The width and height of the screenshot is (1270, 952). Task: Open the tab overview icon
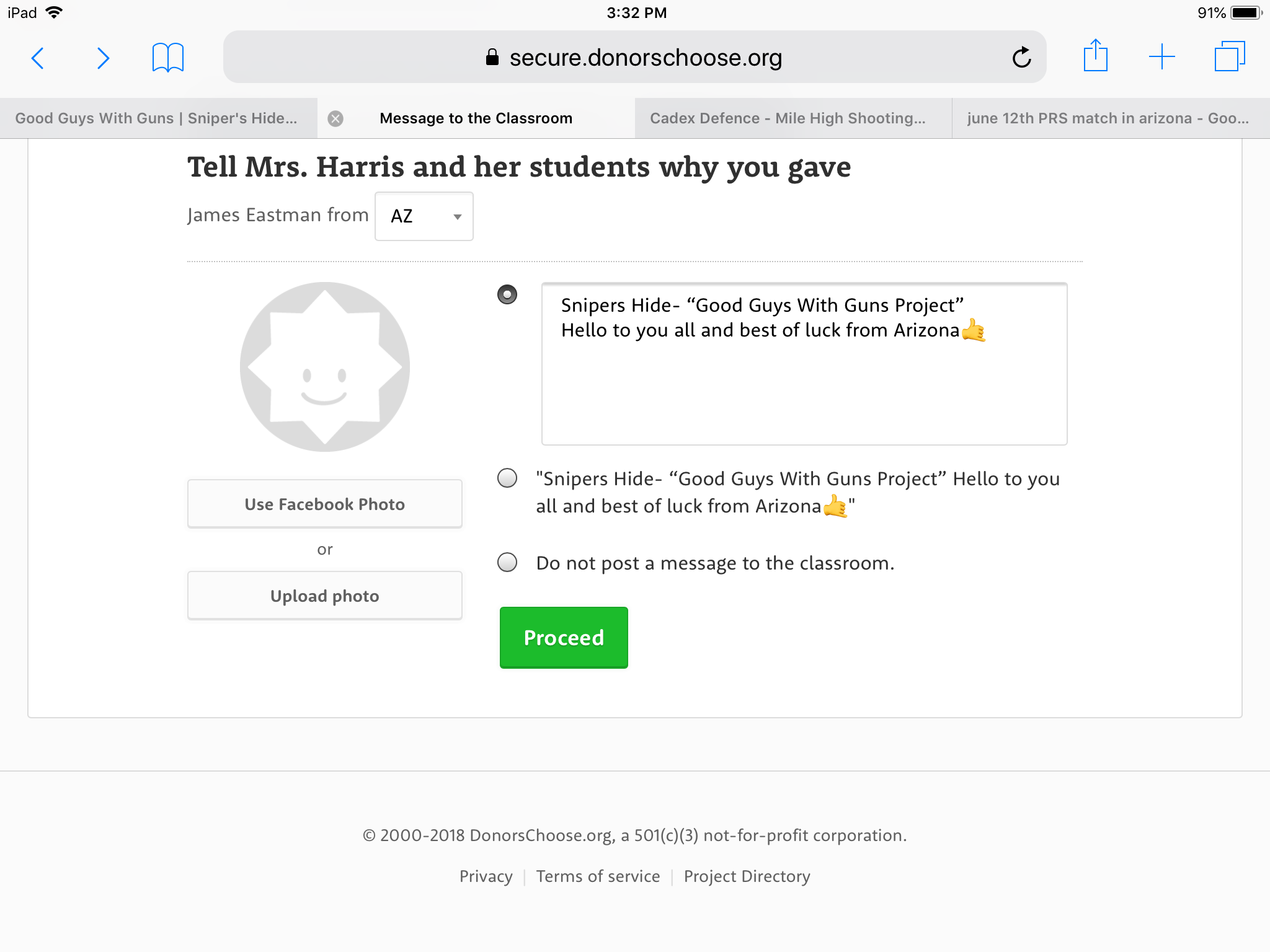coord(1229,57)
